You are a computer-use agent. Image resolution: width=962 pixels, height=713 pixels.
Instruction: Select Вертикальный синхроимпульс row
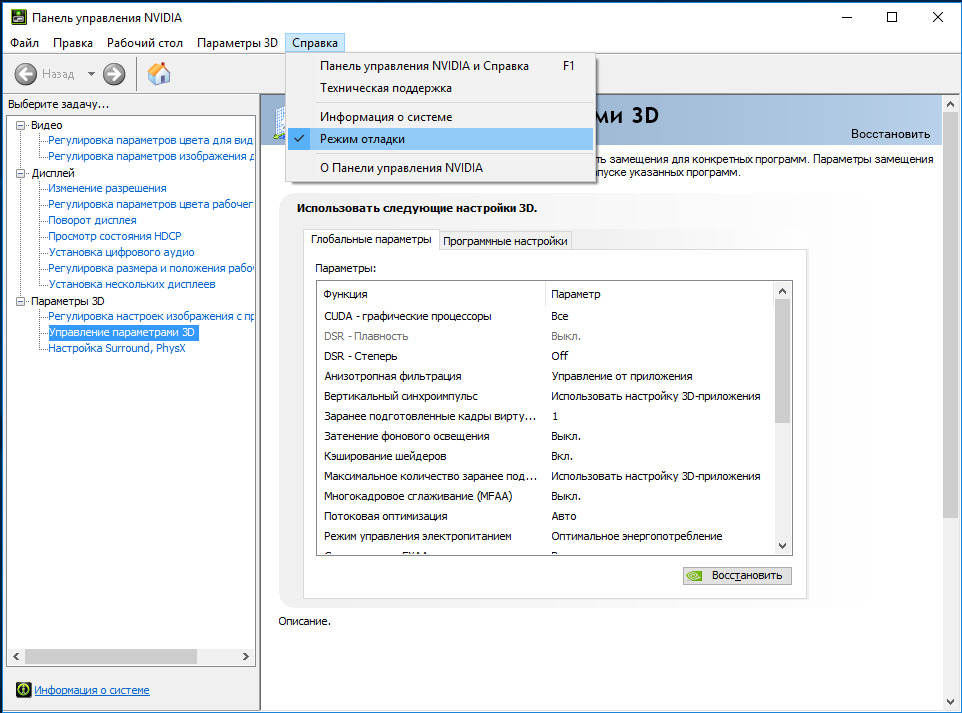[545, 396]
